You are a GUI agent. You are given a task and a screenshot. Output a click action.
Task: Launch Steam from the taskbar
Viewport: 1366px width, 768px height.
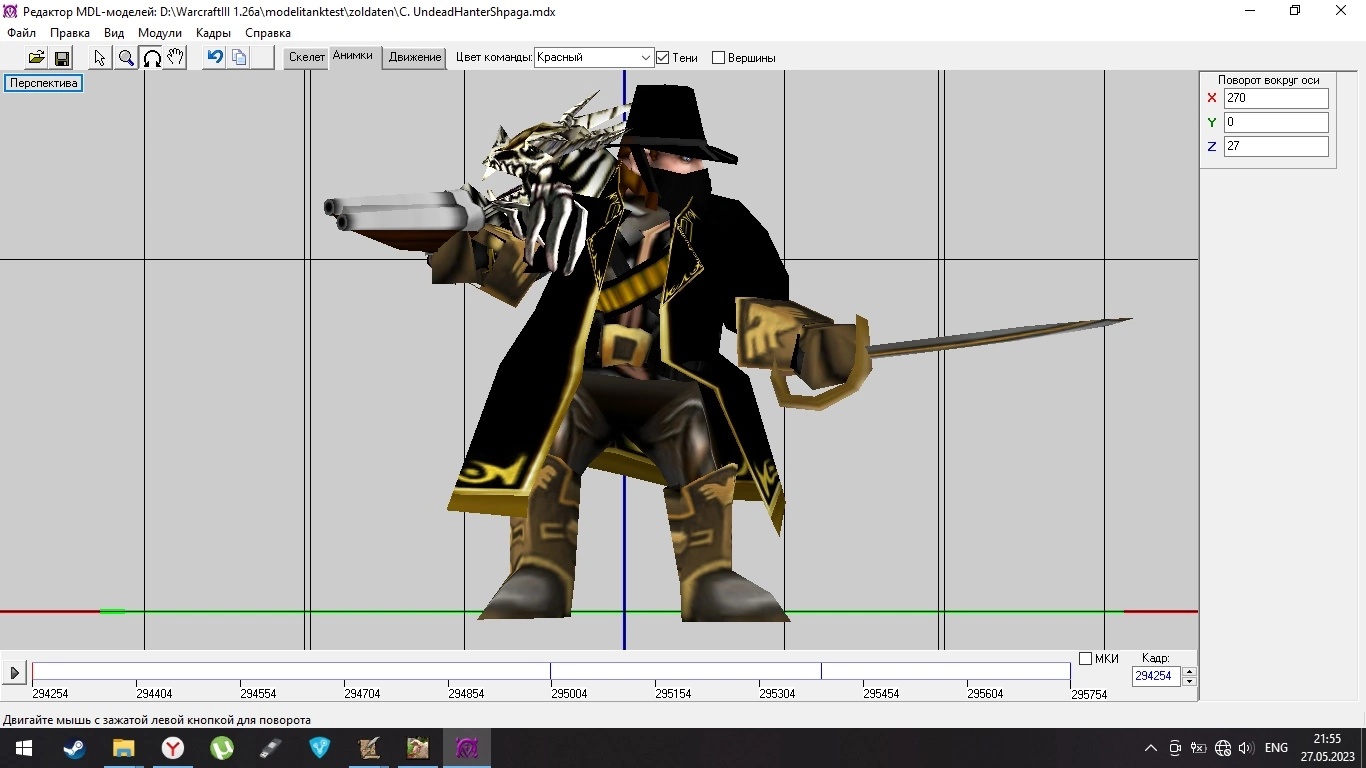pyautogui.click(x=74, y=748)
